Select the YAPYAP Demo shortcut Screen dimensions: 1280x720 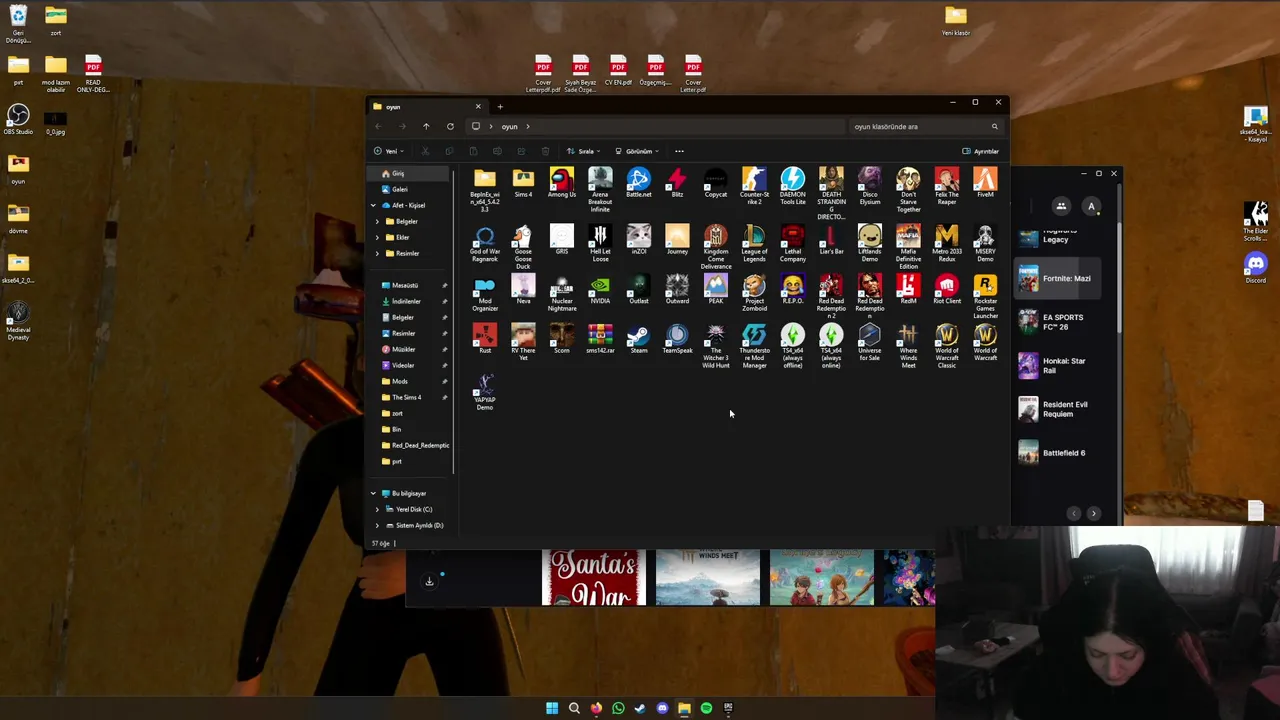(485, 393)
